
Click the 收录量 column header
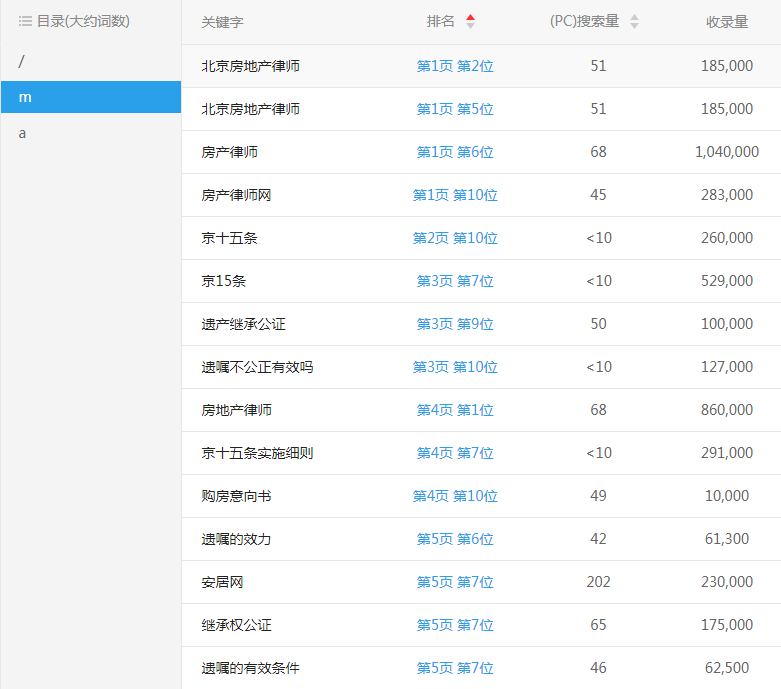click(x=726, y=22)
